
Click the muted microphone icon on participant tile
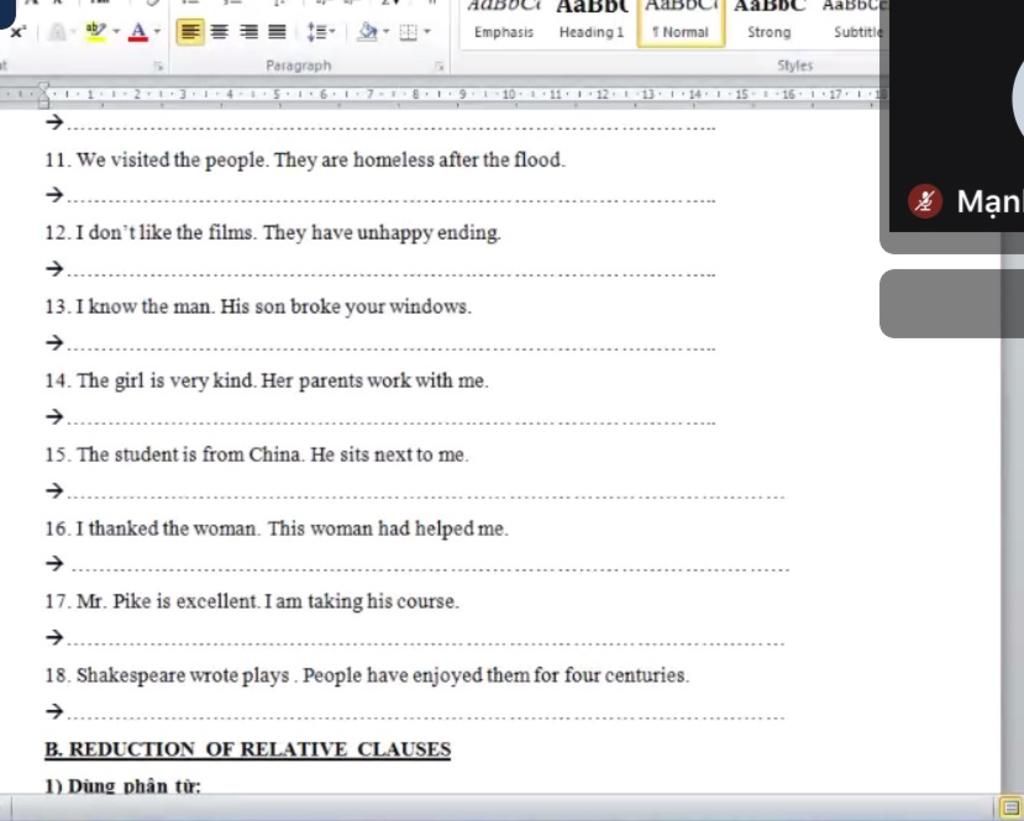point(925,202)
